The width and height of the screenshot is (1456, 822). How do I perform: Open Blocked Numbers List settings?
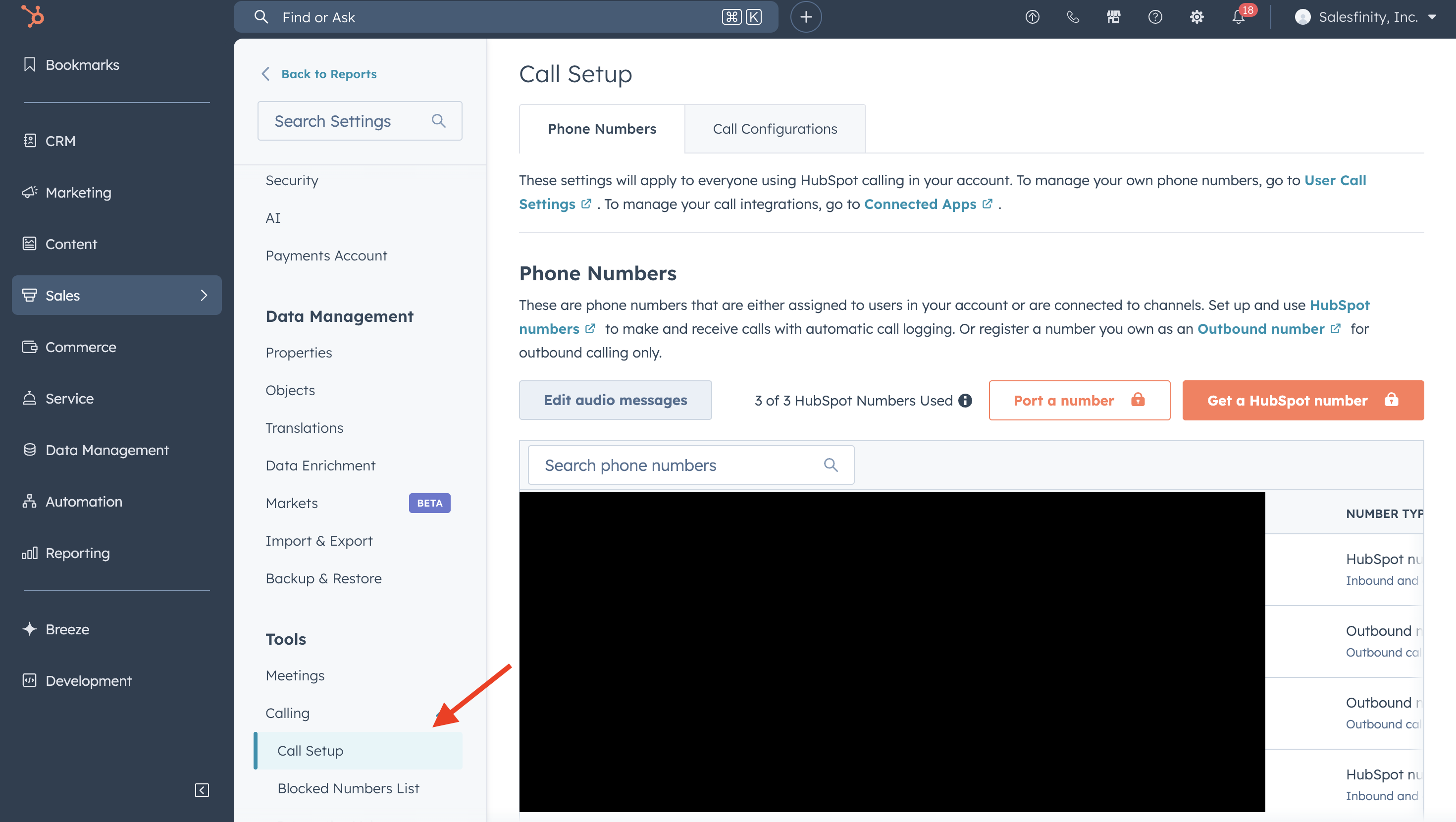point(348,788)
